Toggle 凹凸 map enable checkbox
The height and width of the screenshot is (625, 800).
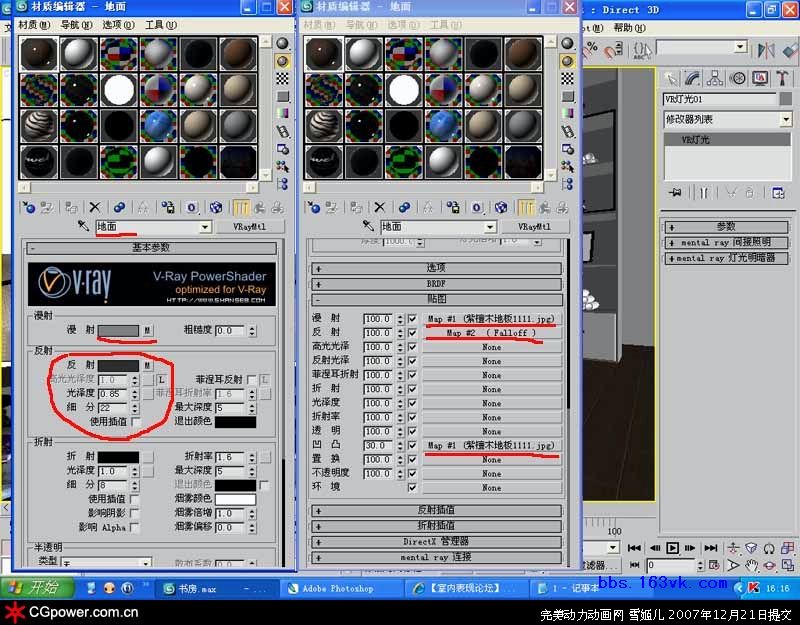412,445
